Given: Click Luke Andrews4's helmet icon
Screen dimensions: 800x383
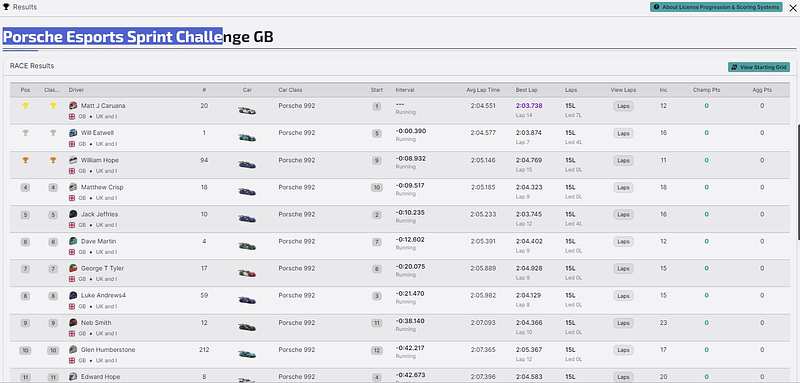Looking at the screenshot, I should click(73, 295).
